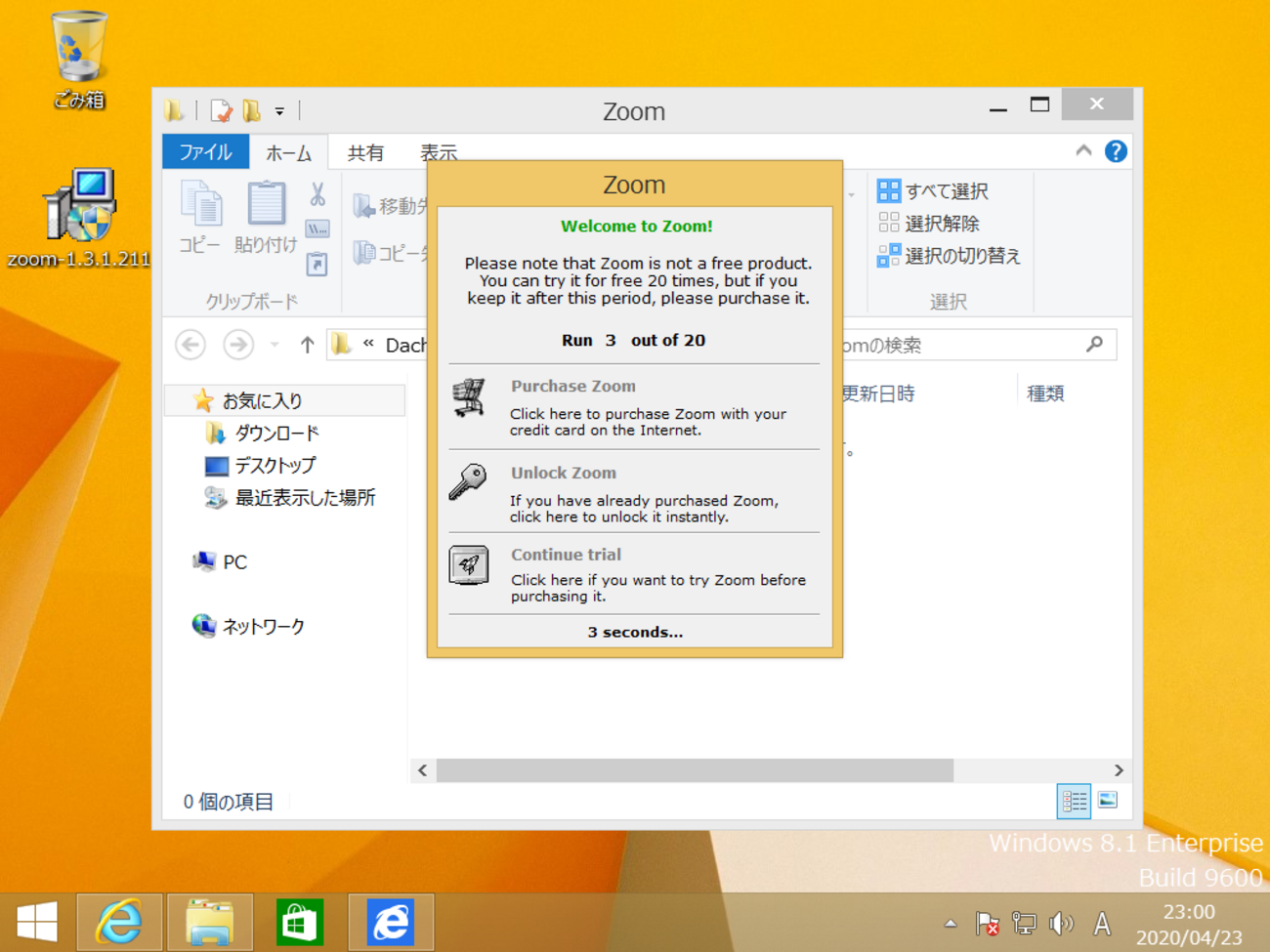Go back with the Explorer back arrow
Viewport: 1270px width, 952px height.
[190, 345]
